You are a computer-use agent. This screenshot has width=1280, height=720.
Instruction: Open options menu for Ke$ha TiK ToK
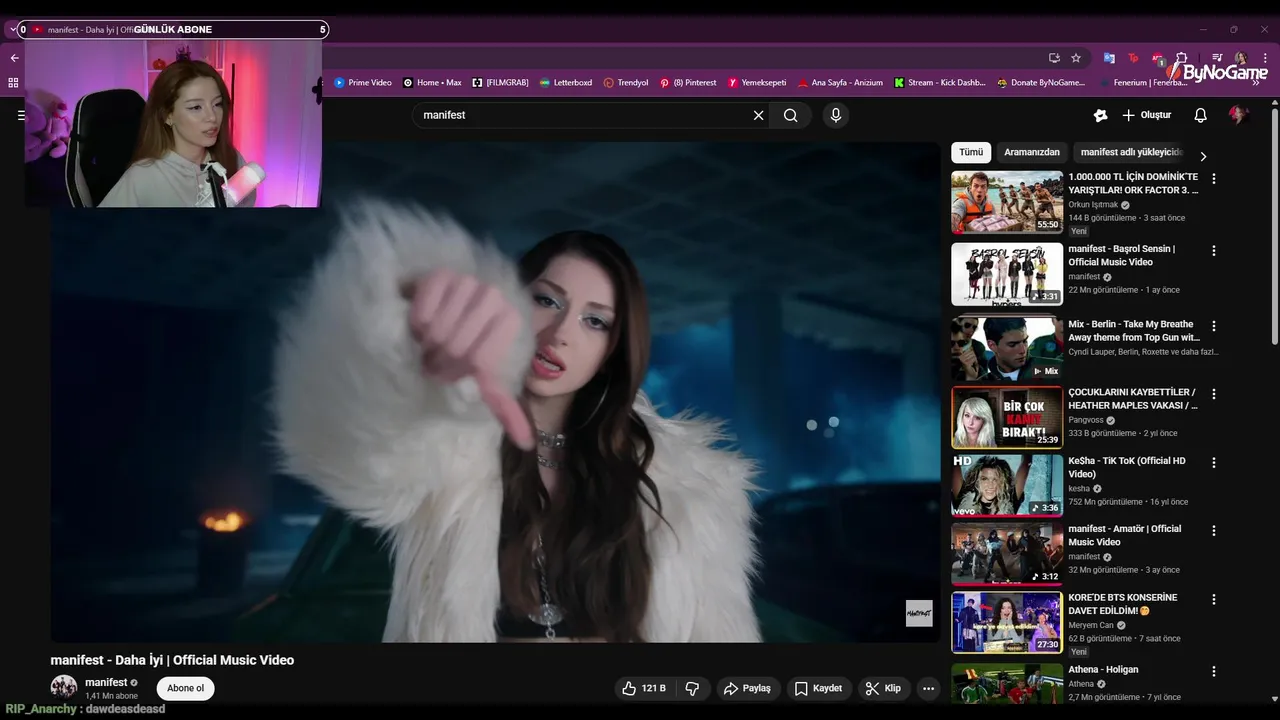1214,463
